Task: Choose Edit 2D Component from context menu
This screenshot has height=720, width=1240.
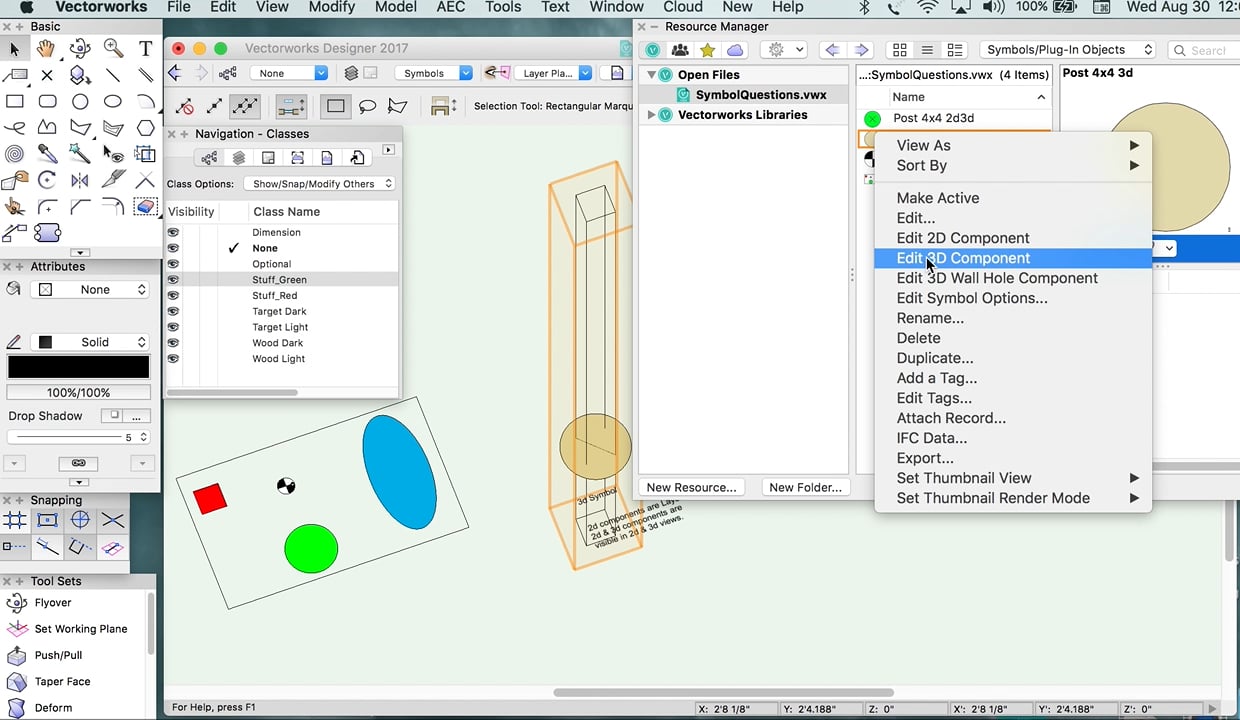Action: [x=962, y=238]
